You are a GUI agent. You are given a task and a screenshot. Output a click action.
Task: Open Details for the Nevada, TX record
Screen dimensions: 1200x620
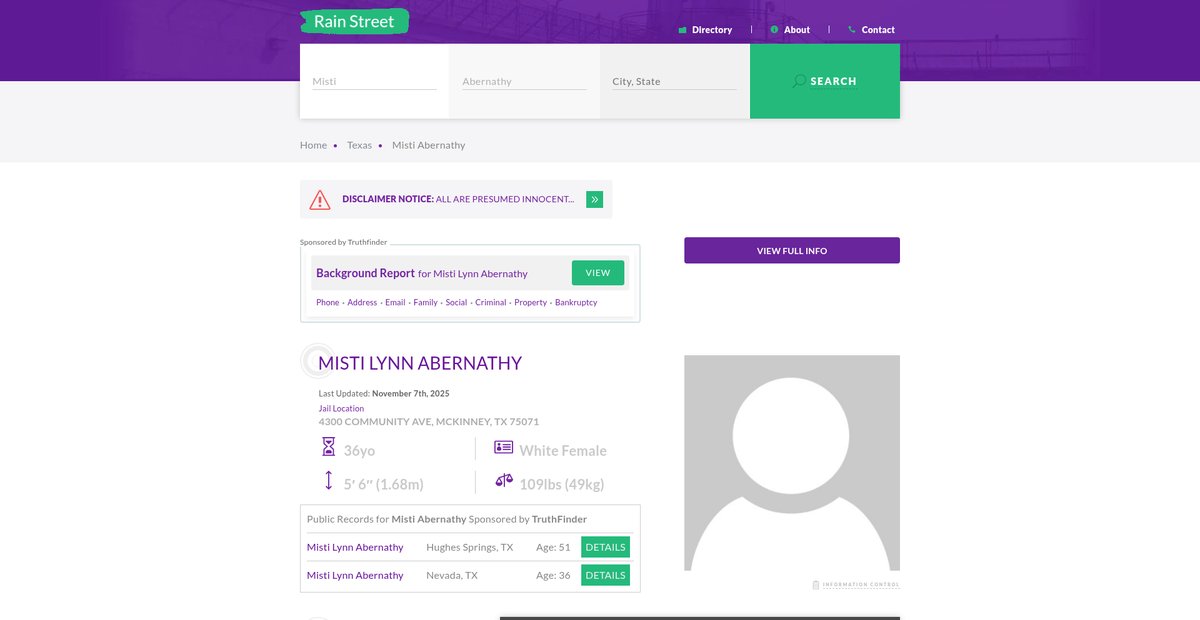click(605, 575)
